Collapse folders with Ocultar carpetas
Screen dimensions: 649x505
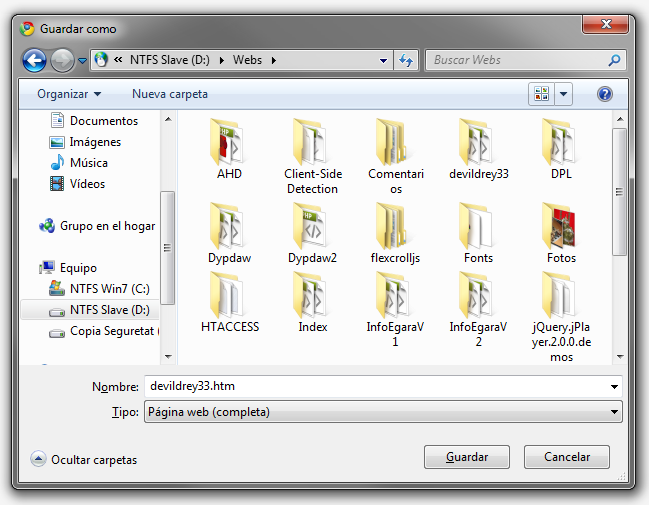(x=84, y=459)
